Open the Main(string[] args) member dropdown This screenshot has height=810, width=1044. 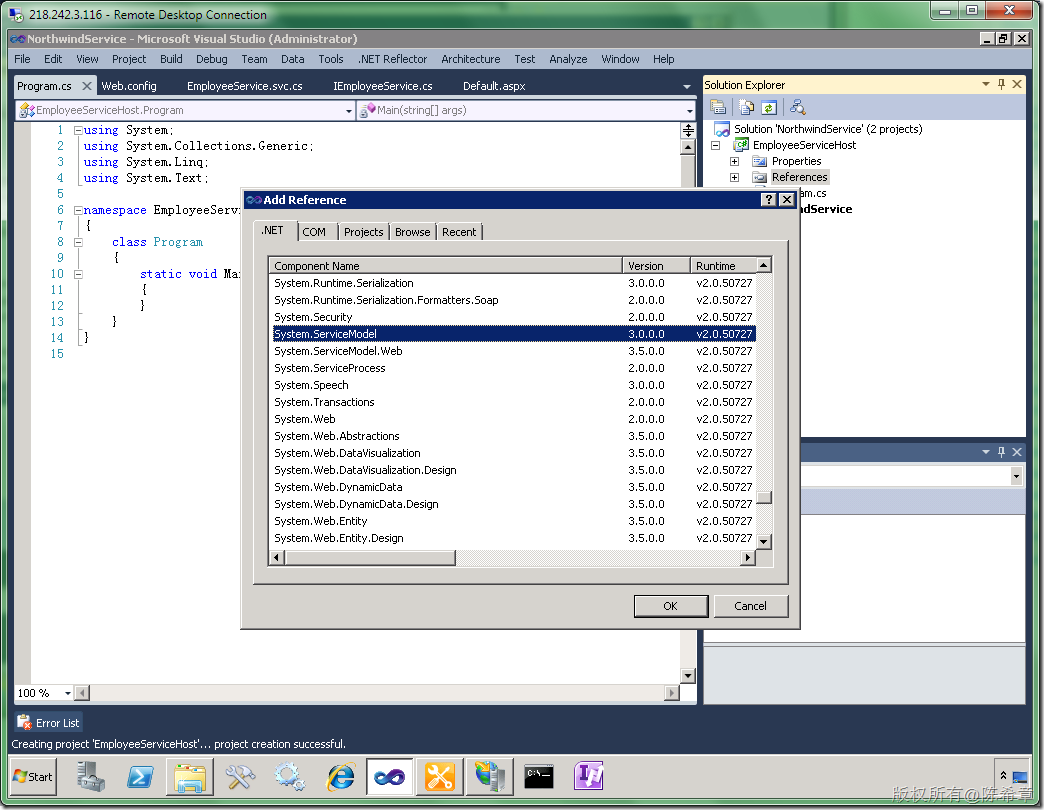point(690,111)
